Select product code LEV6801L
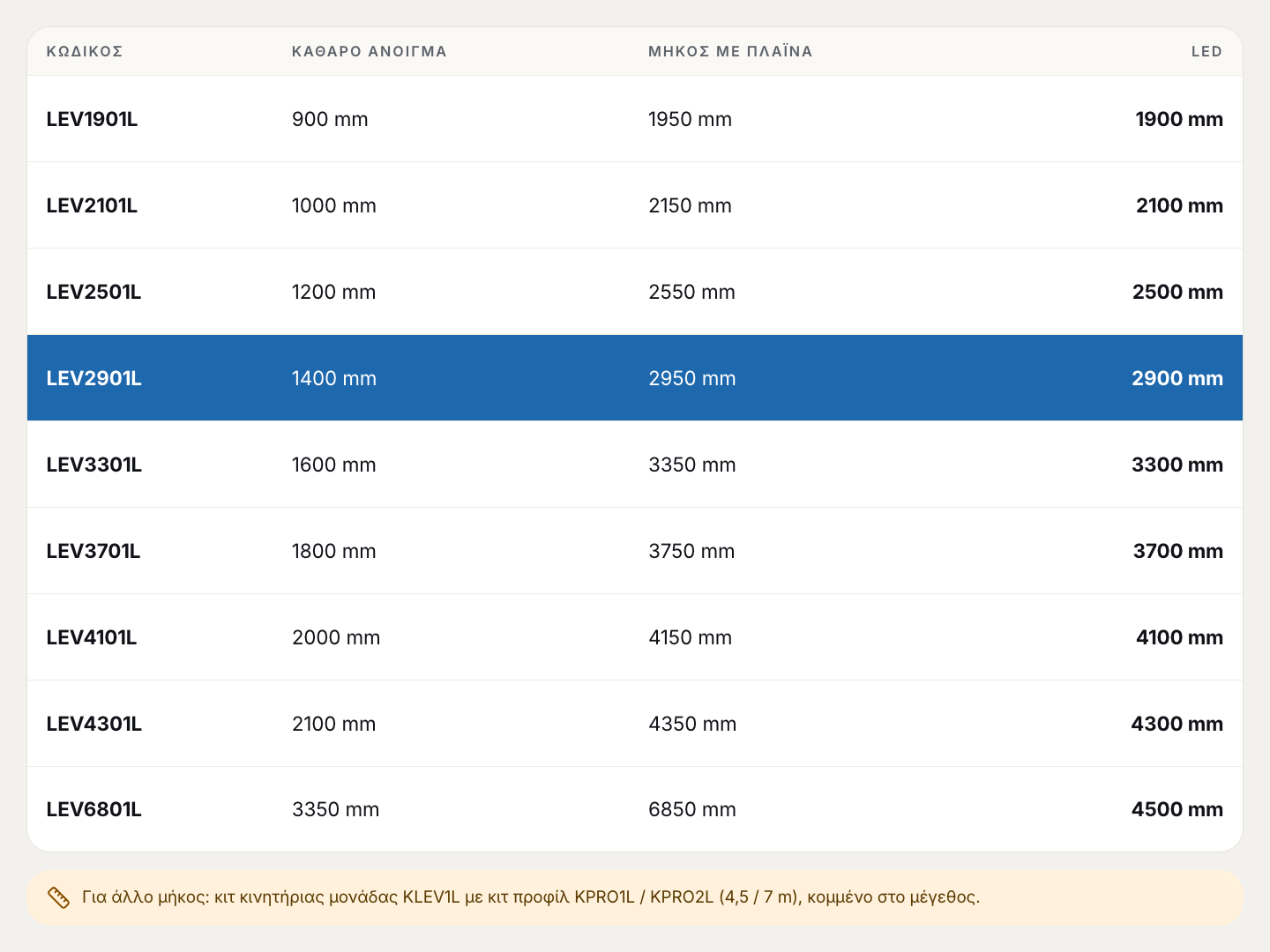 tap(93, 809)
